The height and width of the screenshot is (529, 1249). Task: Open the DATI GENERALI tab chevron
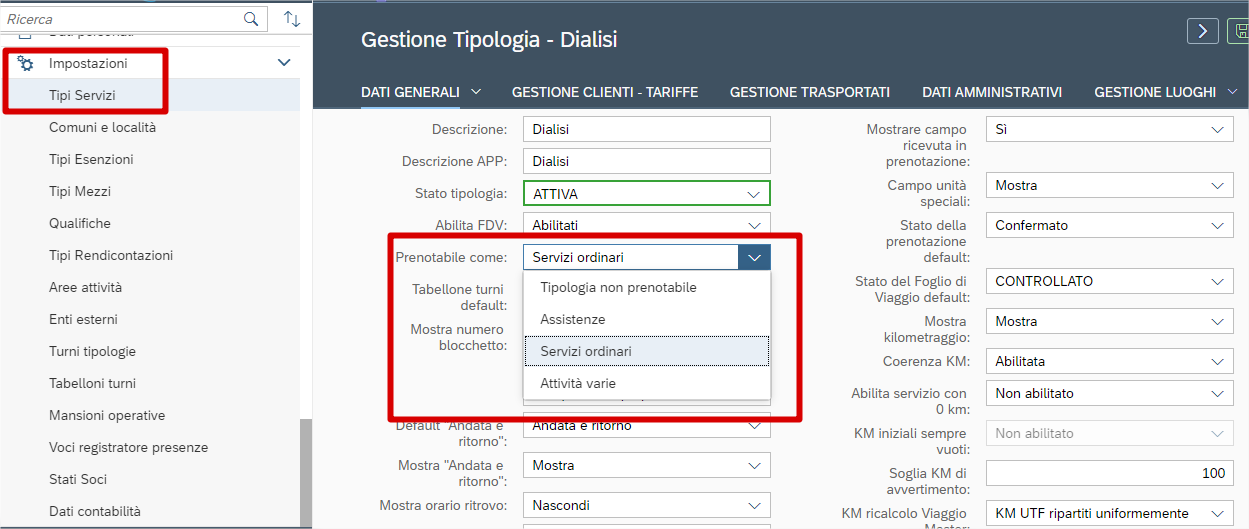476,92
